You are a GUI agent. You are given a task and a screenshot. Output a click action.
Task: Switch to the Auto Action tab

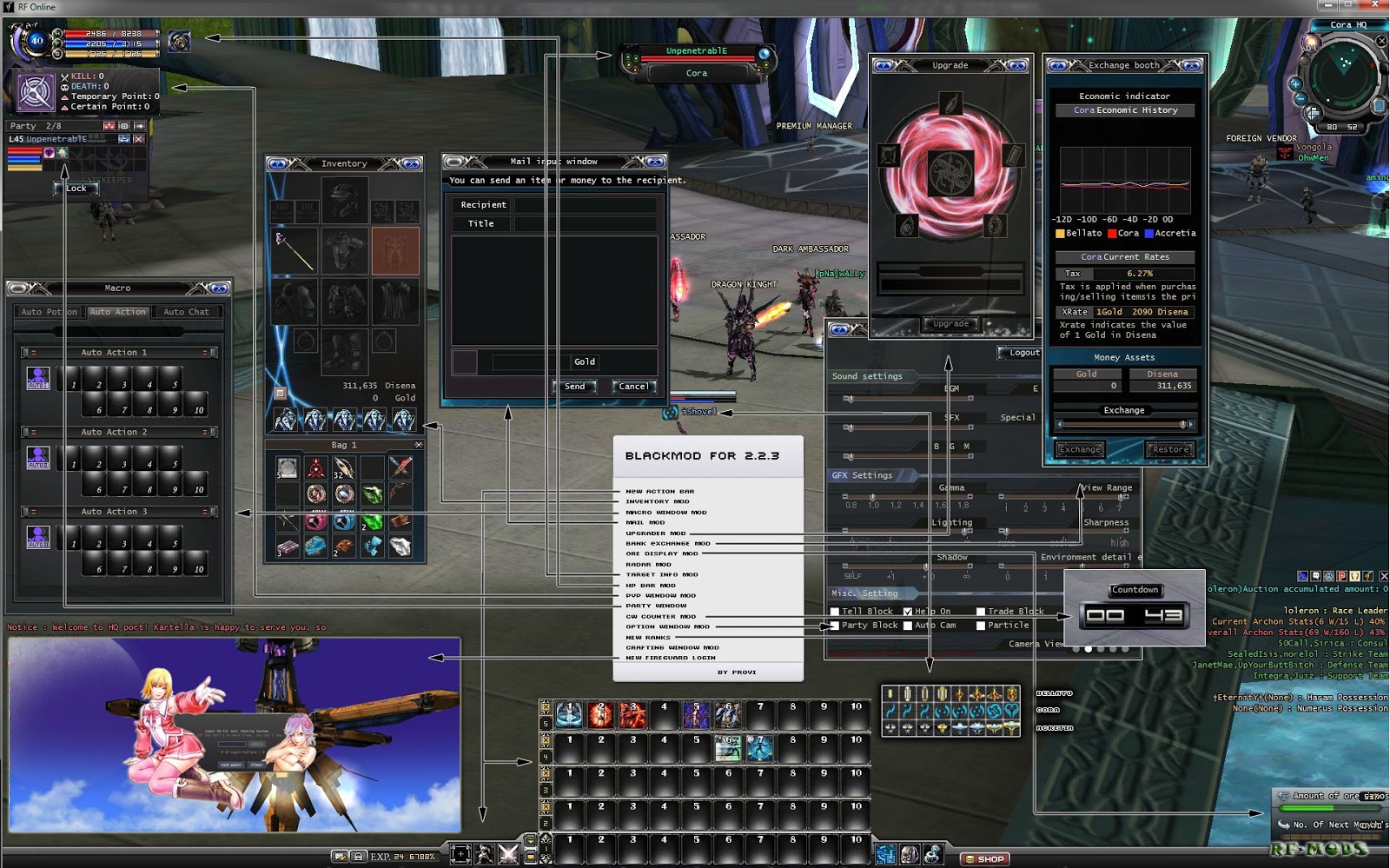coord(118,312)
